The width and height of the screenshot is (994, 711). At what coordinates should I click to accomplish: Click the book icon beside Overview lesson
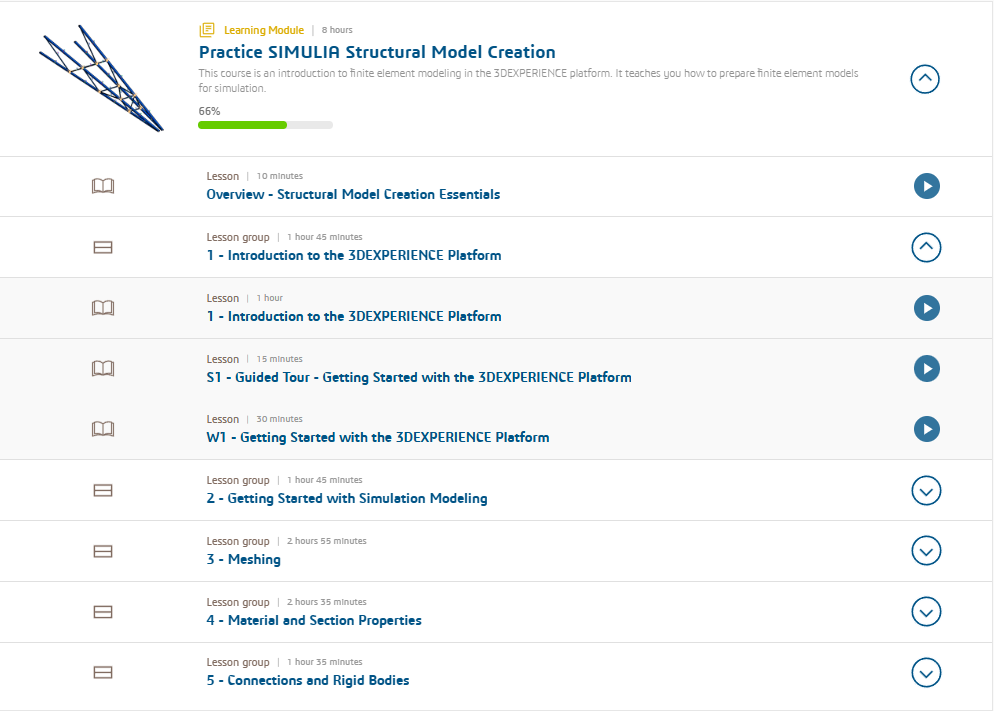[x=103, y=186]
